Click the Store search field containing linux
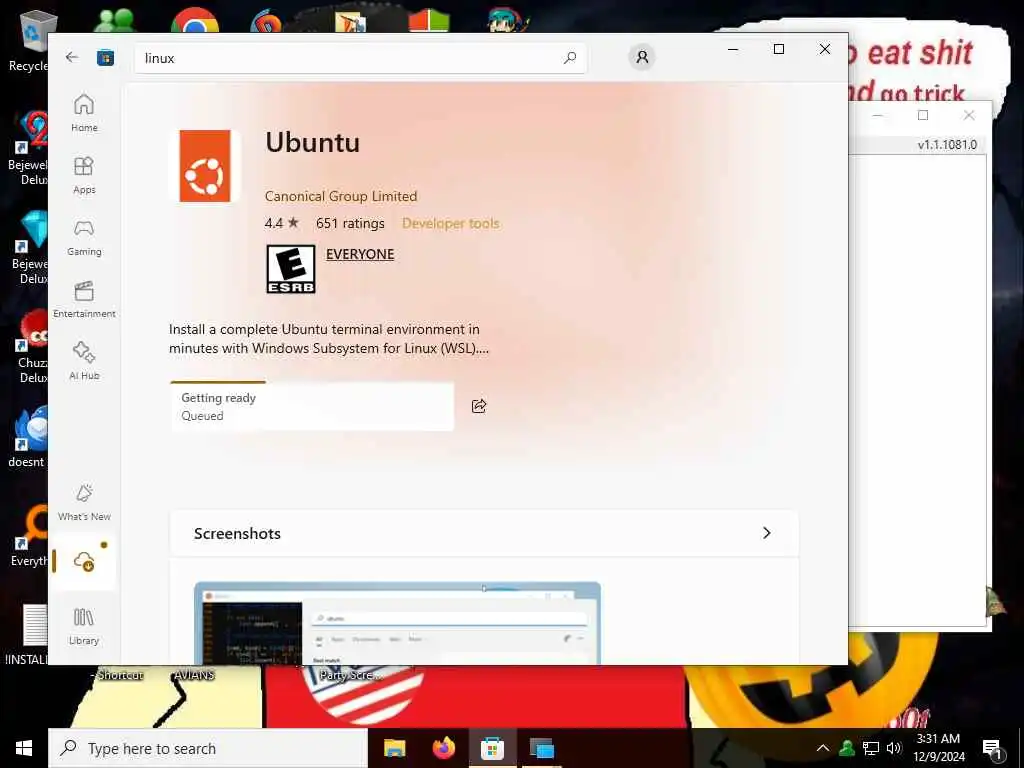Screen dimensions: 1024x768 click(360, 58)
